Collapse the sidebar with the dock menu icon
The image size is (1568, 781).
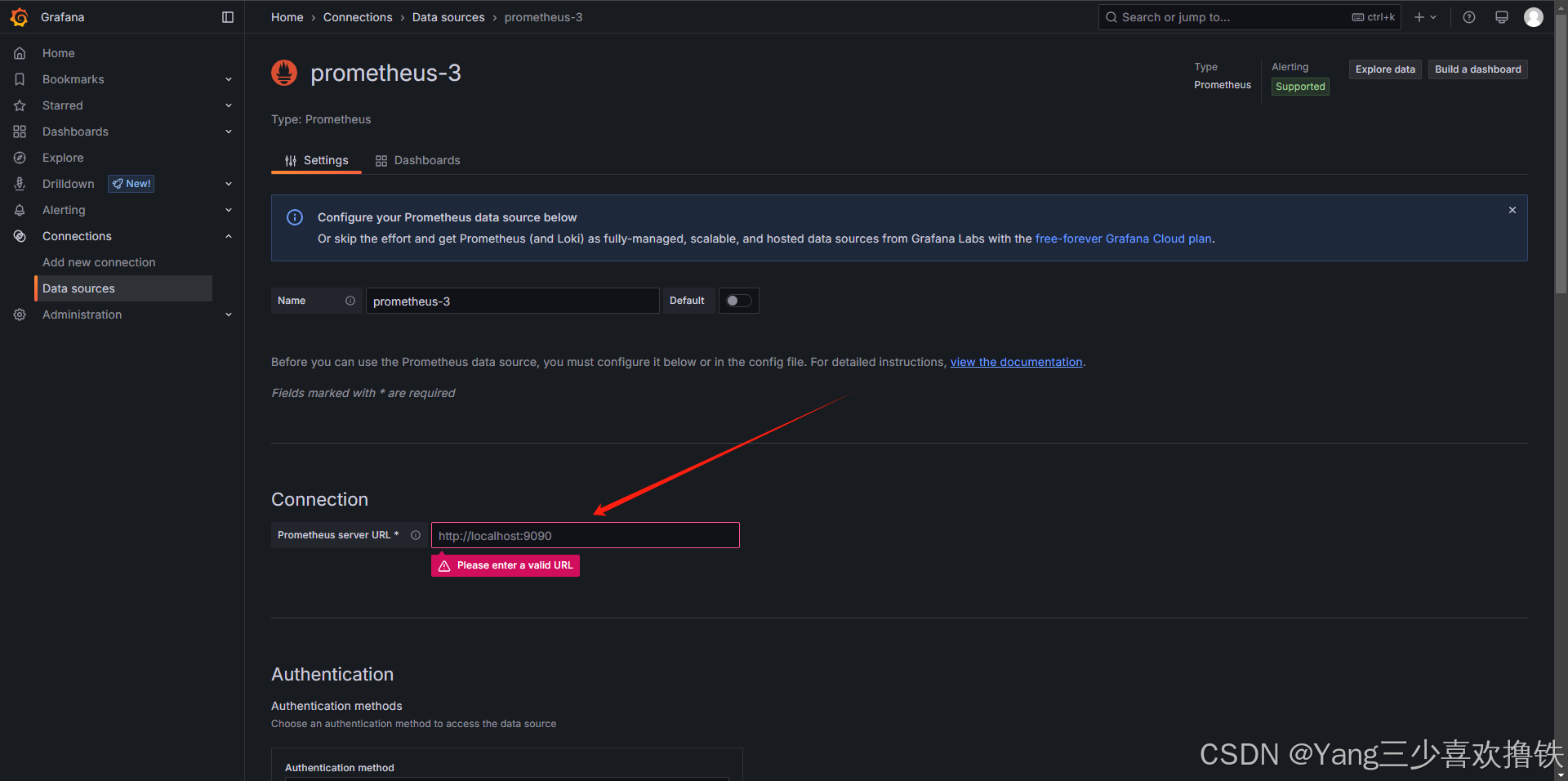(228, 17)
